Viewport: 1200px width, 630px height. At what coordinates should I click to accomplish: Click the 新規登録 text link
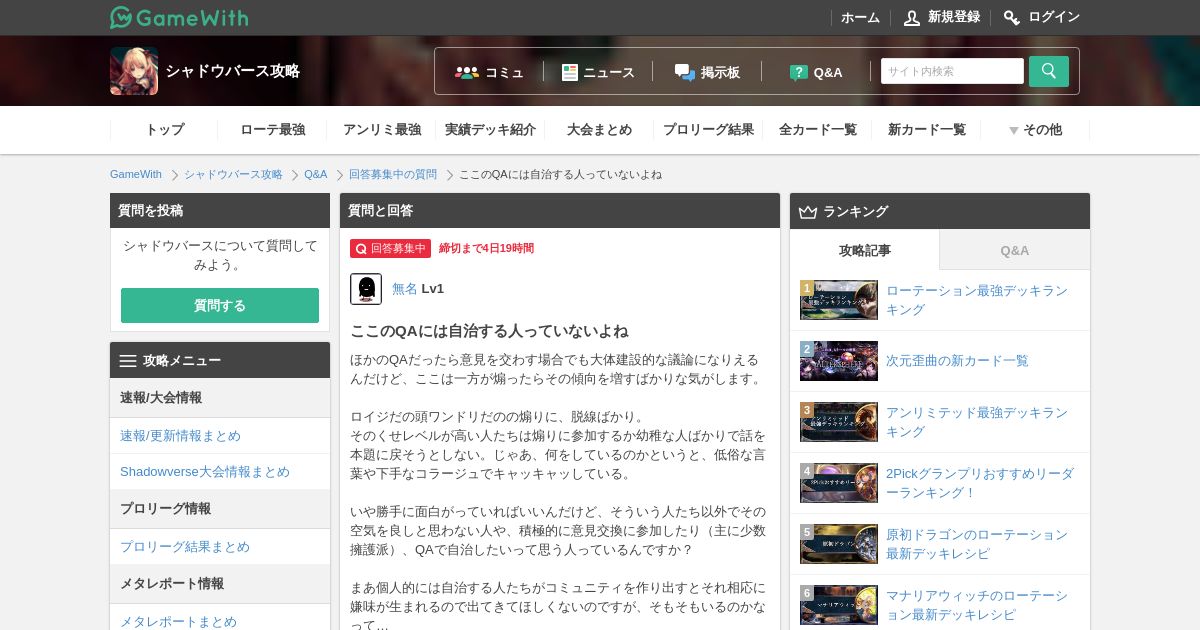(954, 17)
